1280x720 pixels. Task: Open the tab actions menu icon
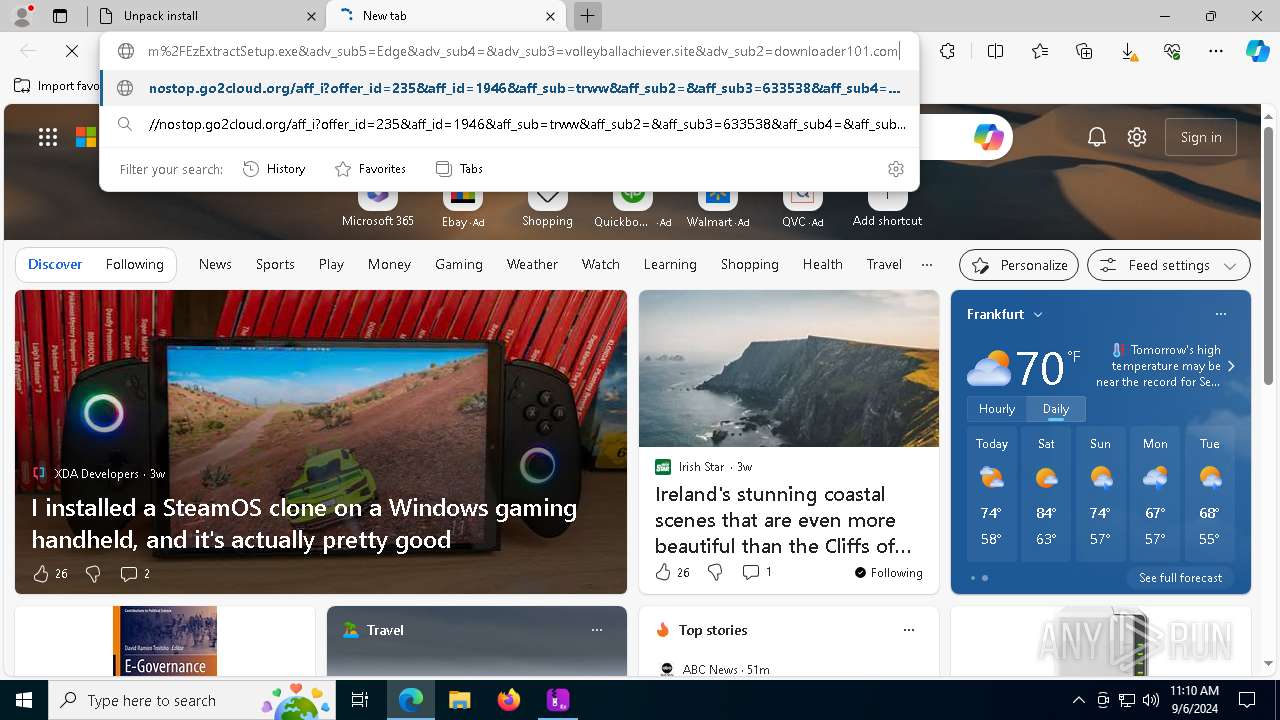pos(60,16)
